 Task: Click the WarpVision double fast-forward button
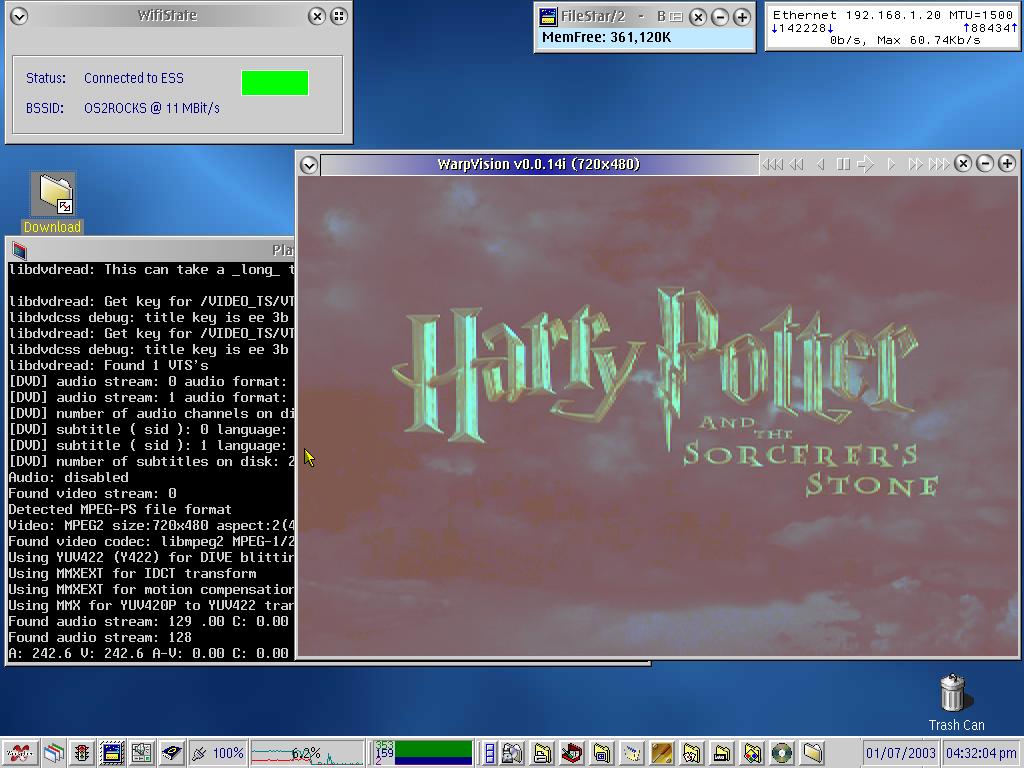[915, 164]
